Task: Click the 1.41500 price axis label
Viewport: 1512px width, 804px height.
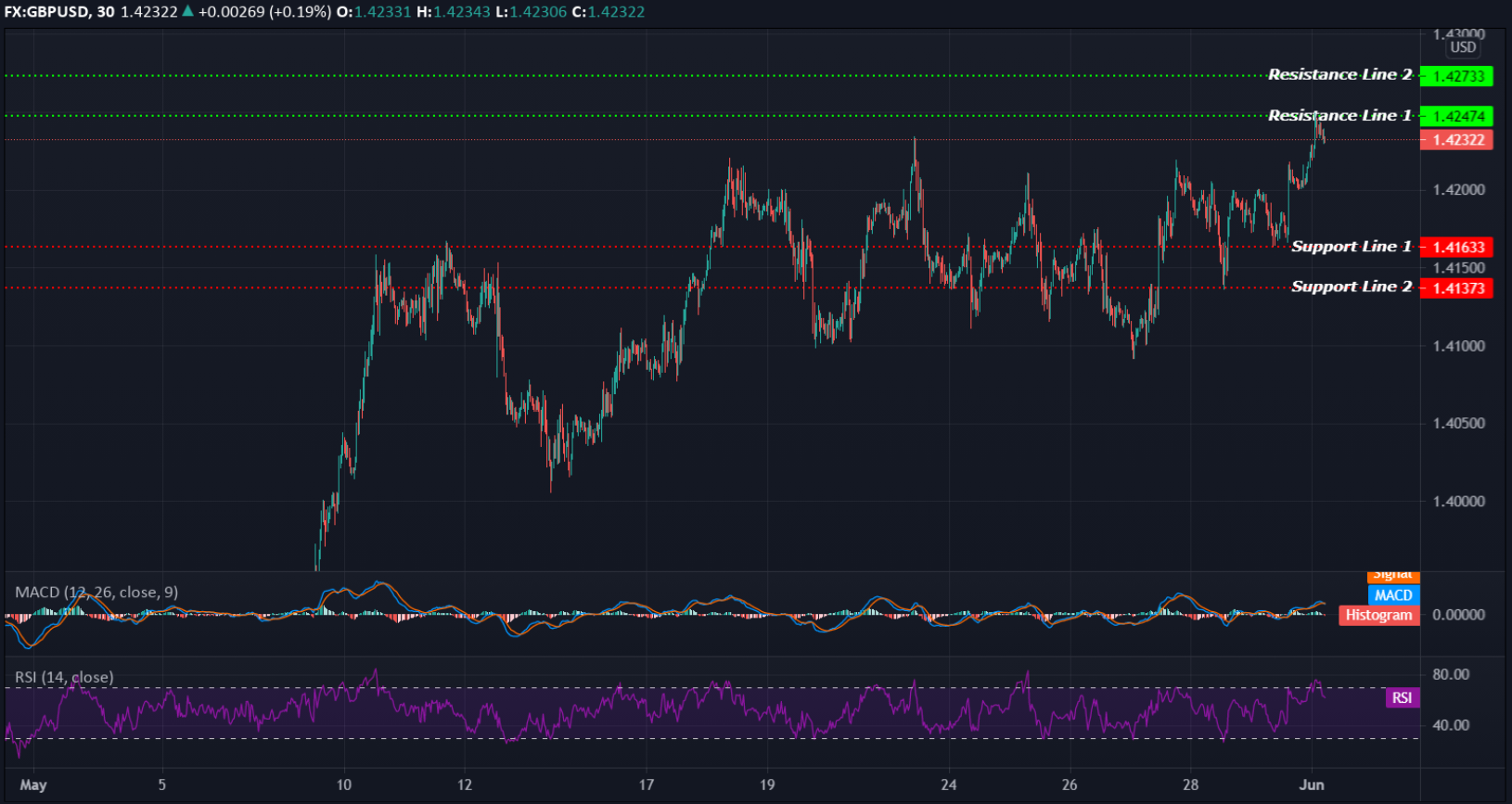Action: [x=1459, y=268]
